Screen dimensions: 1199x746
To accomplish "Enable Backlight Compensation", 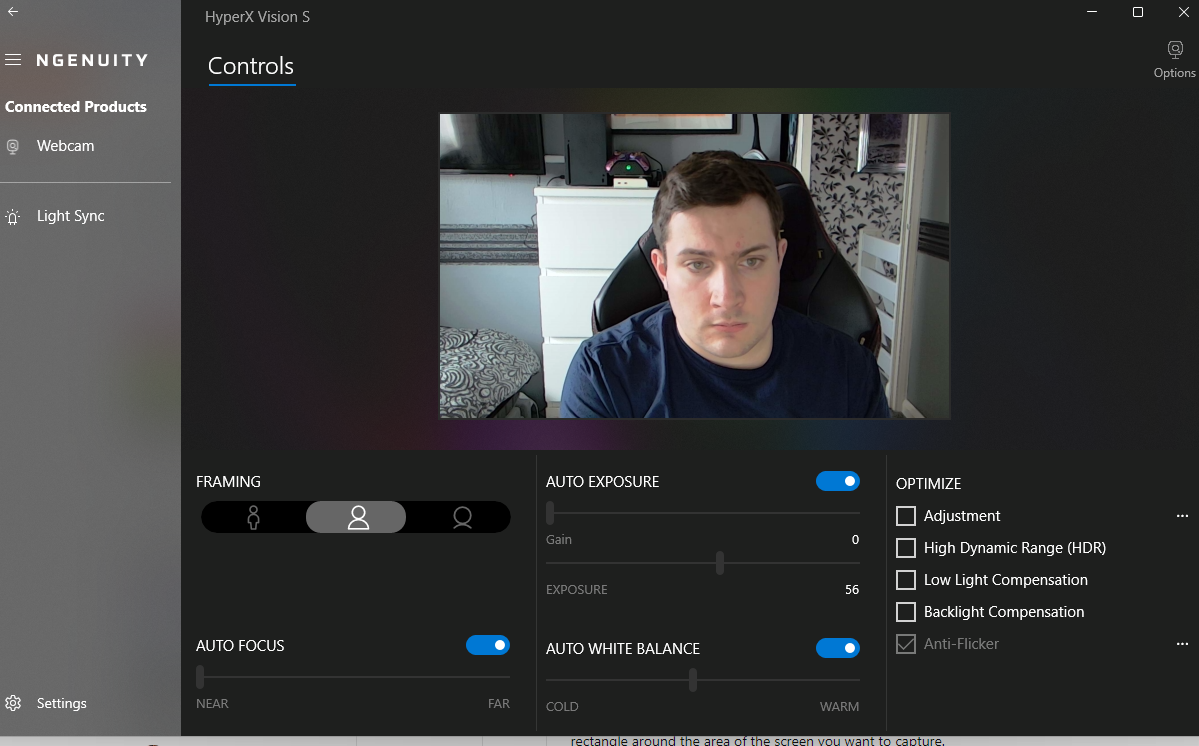I will point(905,612).
